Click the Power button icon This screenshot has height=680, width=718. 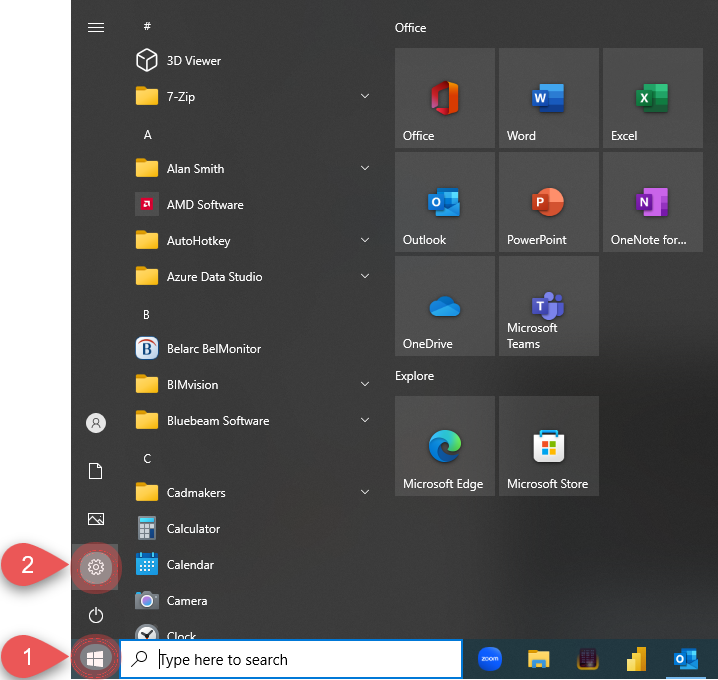point(96,615)
